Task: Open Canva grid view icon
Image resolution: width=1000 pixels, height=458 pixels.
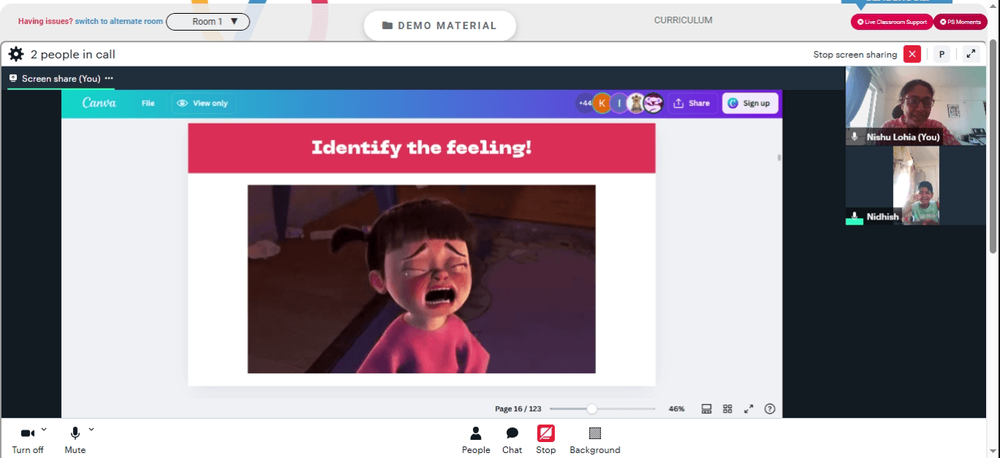Action: click(x=727, y=409)
